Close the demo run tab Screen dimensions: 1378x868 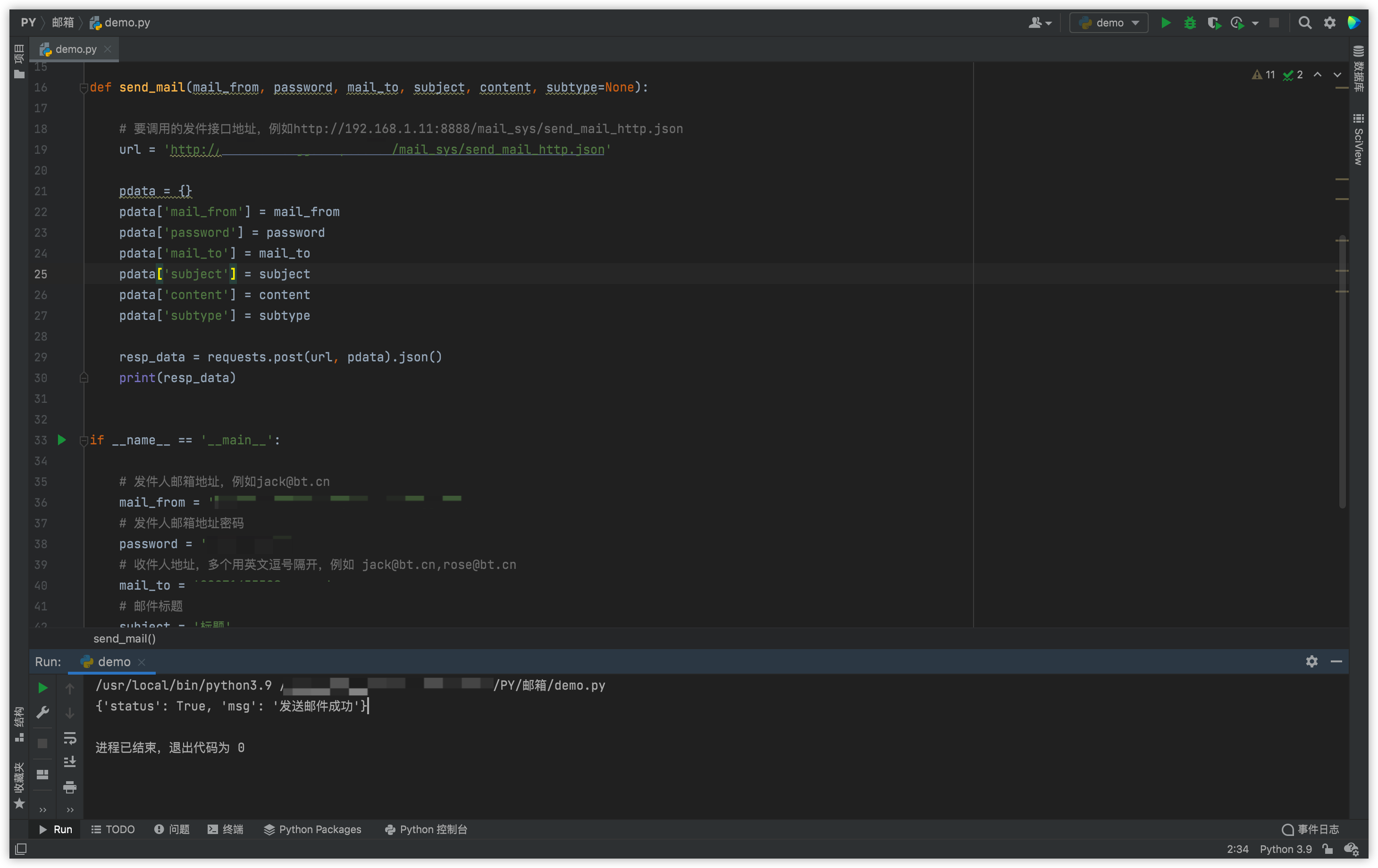coord(142,662)
